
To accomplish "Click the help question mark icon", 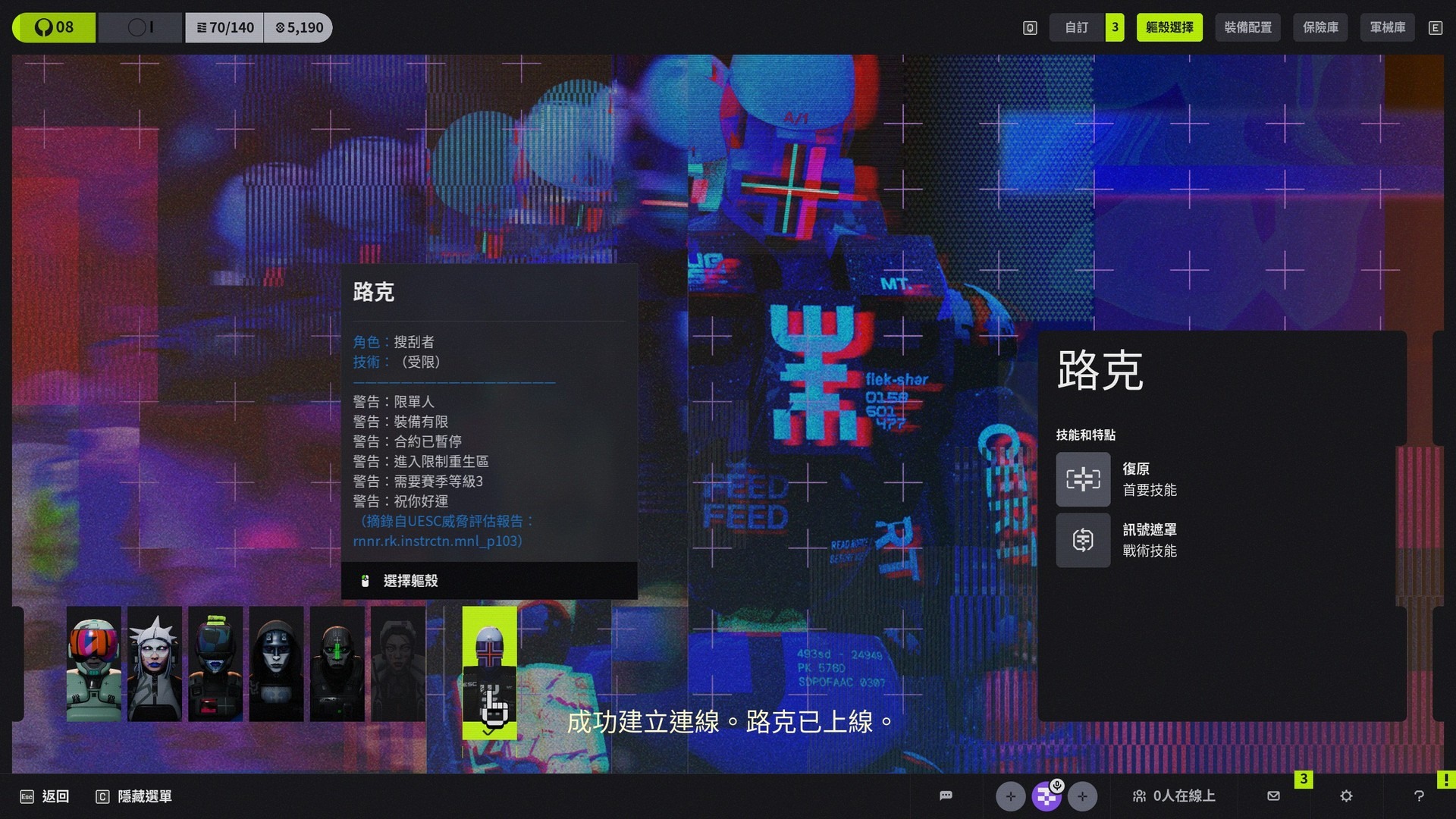I will click(1419, 795).
